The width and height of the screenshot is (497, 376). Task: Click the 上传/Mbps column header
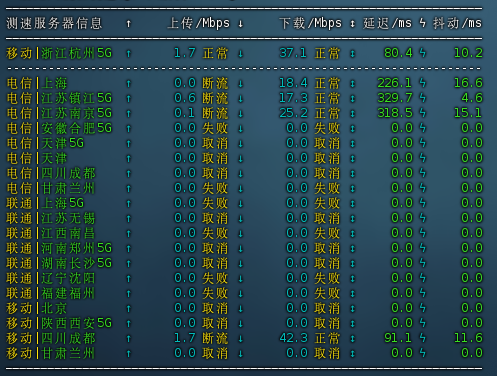199,23
